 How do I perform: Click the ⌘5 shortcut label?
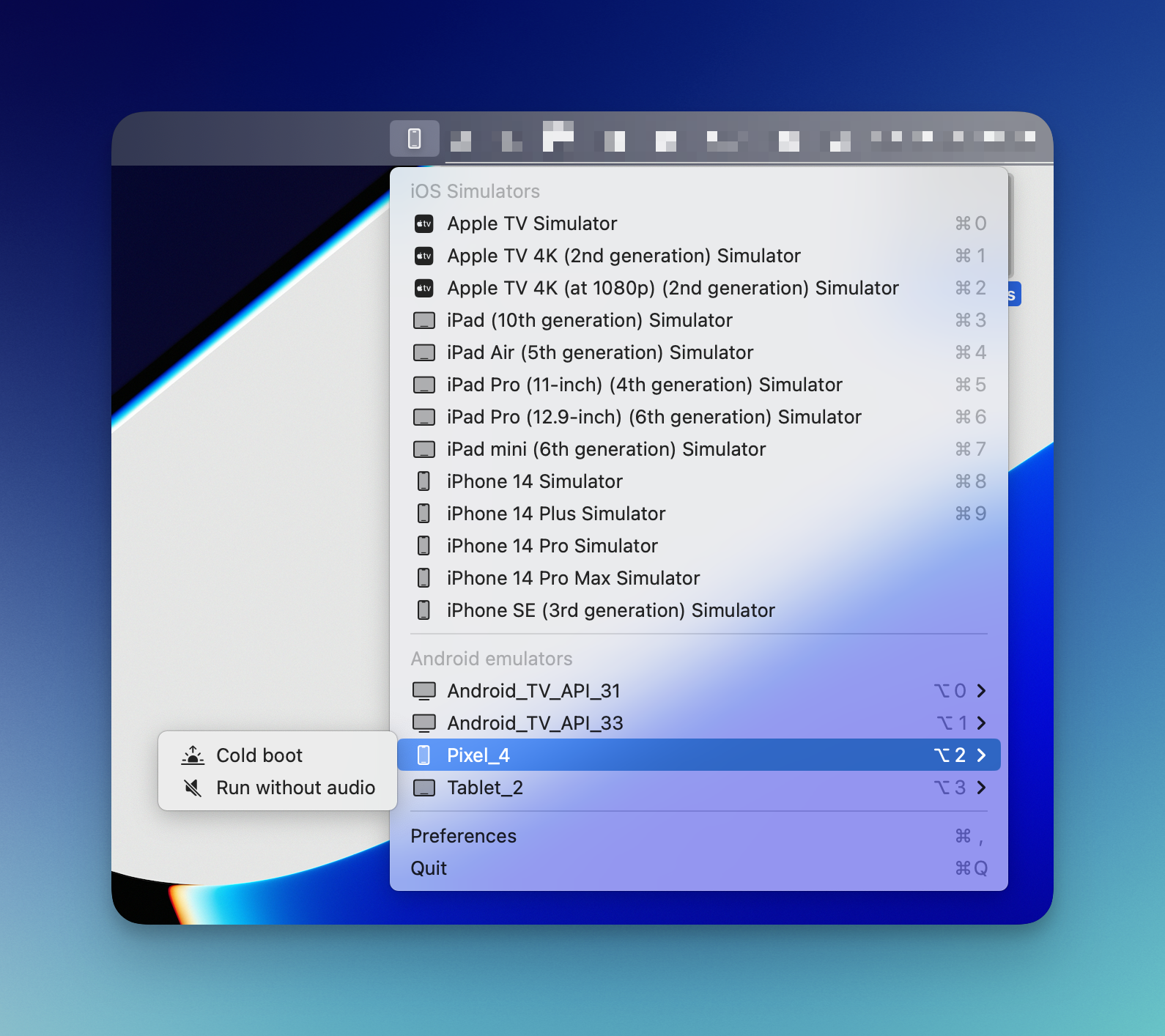pyautogui.click(x=971, y=385)
